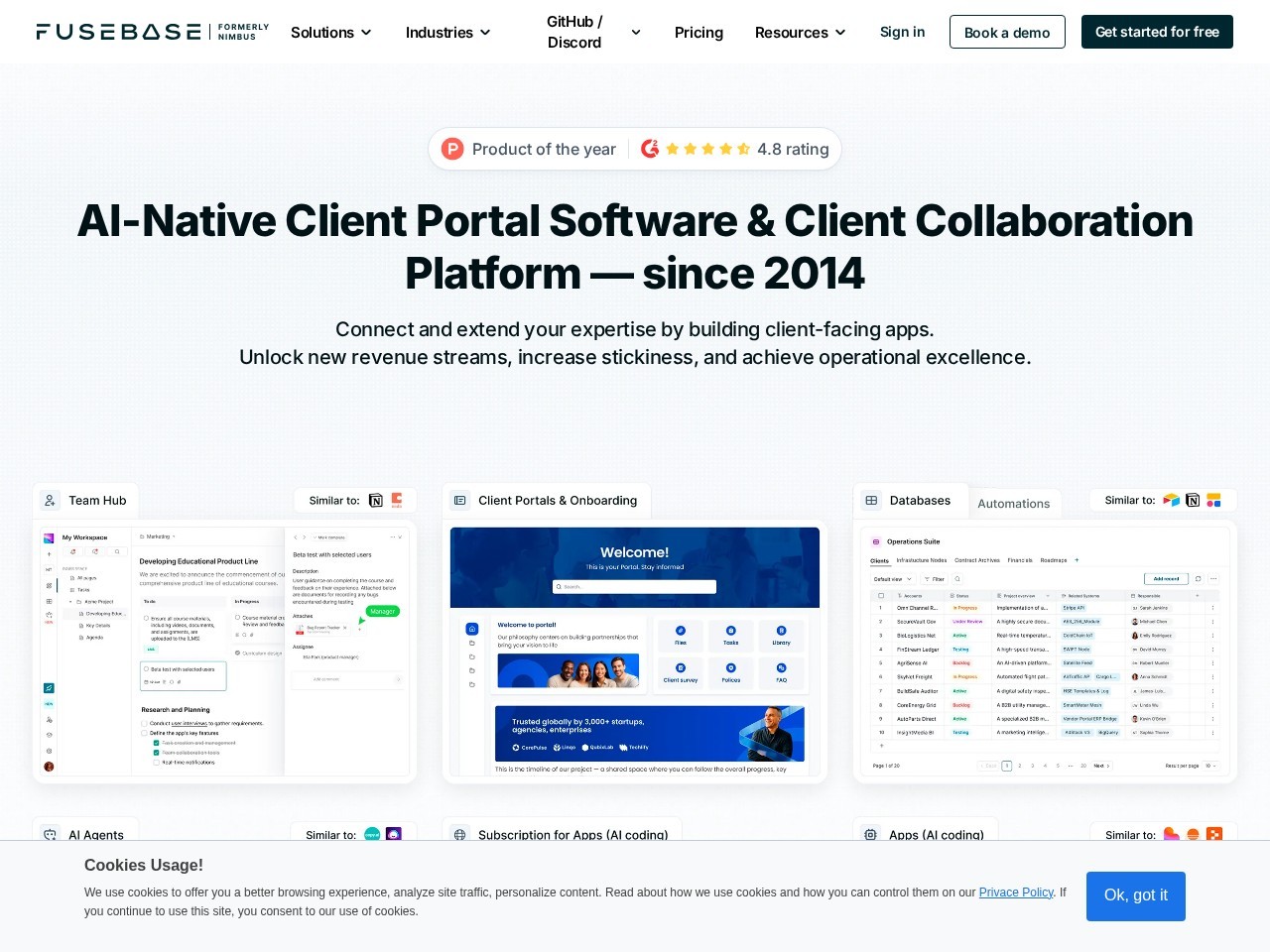
Task: Click the Notion icon in Databases similar list
Action: click(1193, 501)
